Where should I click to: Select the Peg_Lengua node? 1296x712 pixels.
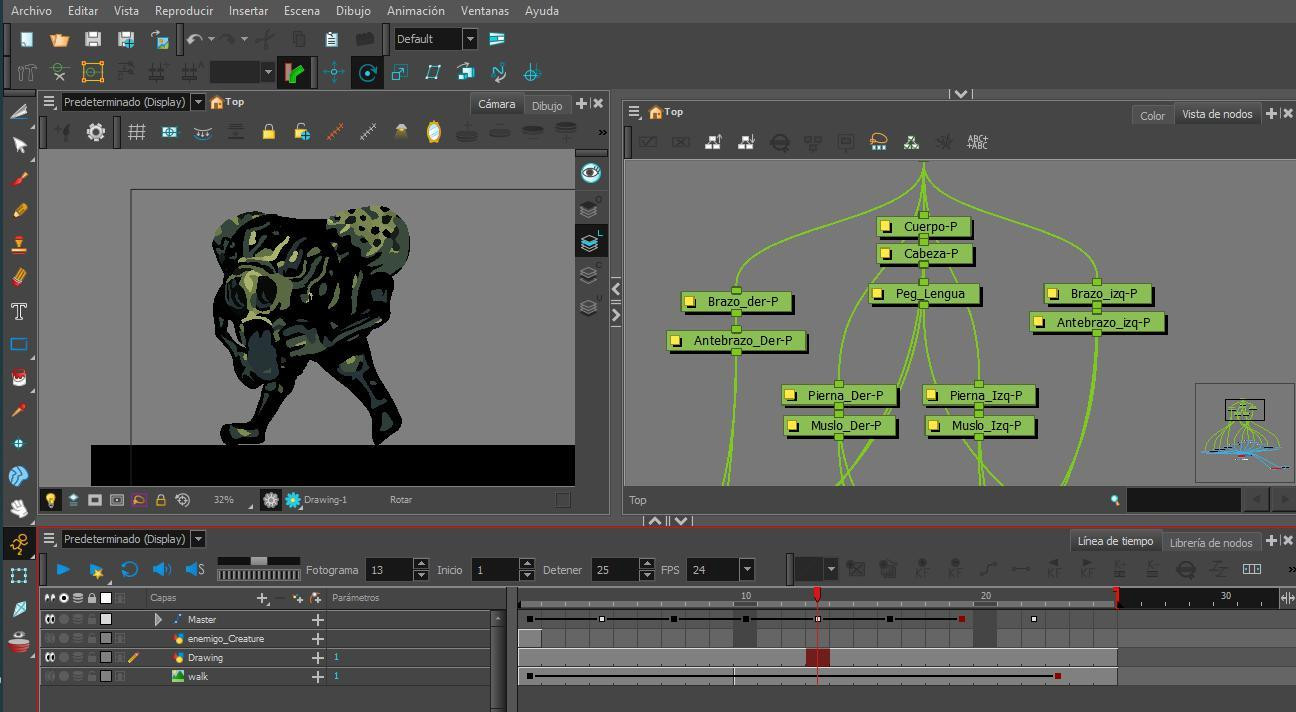tap(924, 294)
